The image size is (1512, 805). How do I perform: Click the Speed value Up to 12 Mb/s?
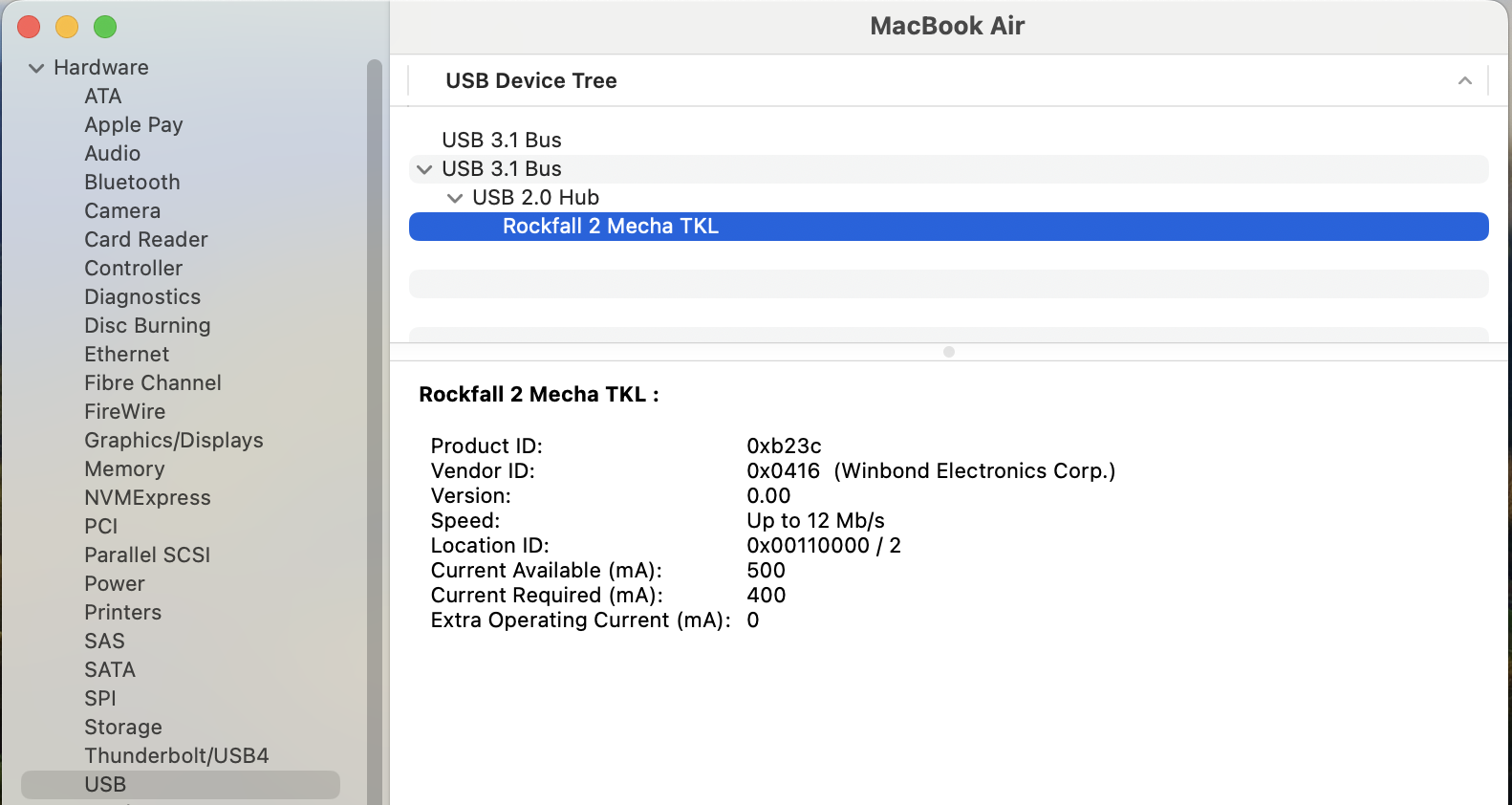(815, 521)
